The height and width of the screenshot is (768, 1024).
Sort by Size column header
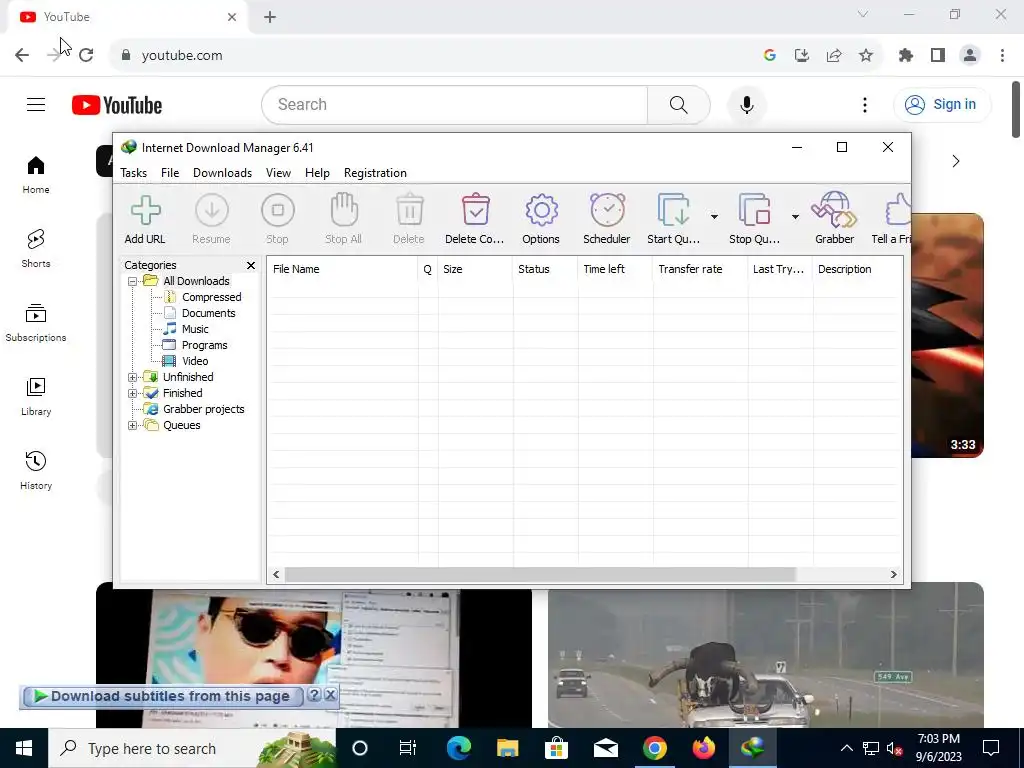475,269
